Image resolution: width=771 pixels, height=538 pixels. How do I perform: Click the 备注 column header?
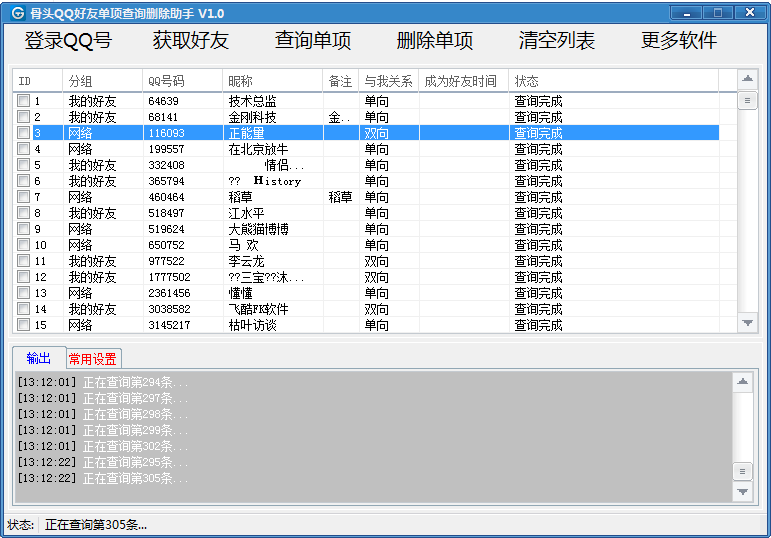341,81
